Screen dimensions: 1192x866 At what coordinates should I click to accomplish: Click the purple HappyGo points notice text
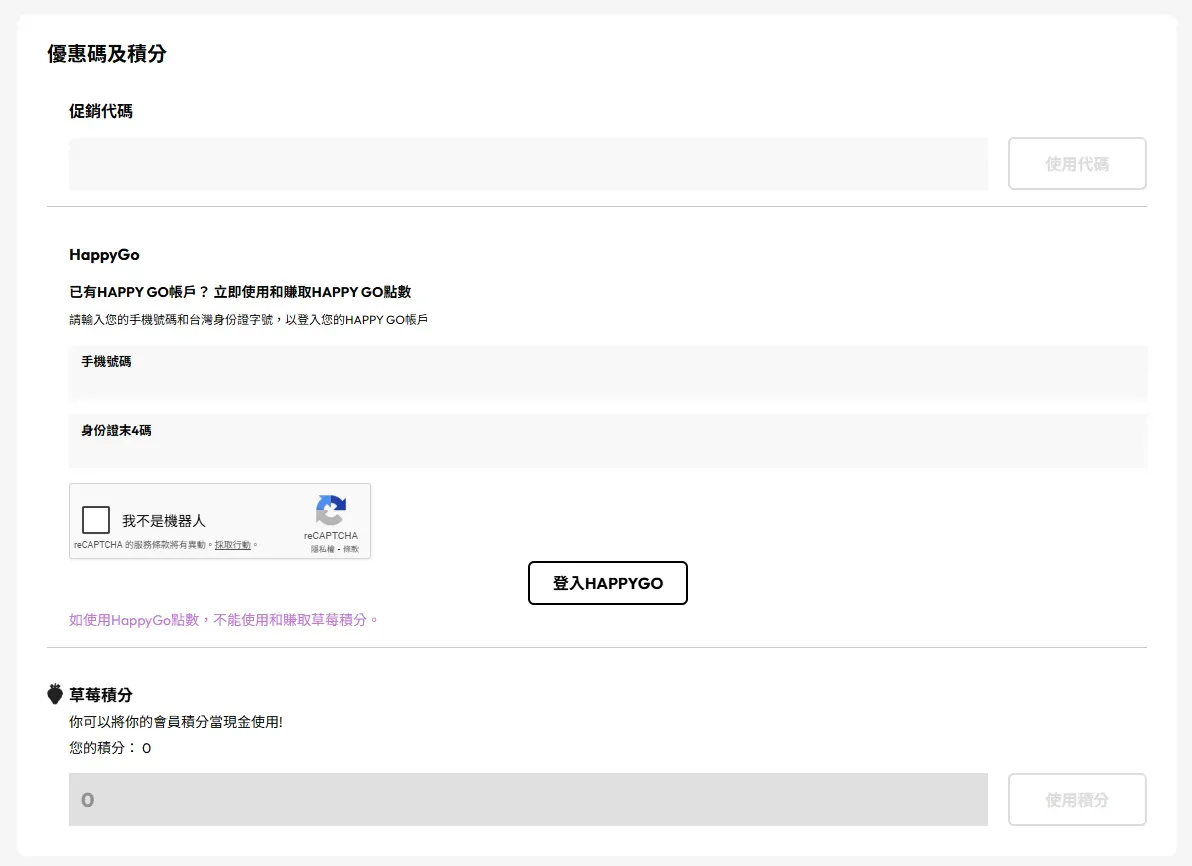tap(224, 620)
